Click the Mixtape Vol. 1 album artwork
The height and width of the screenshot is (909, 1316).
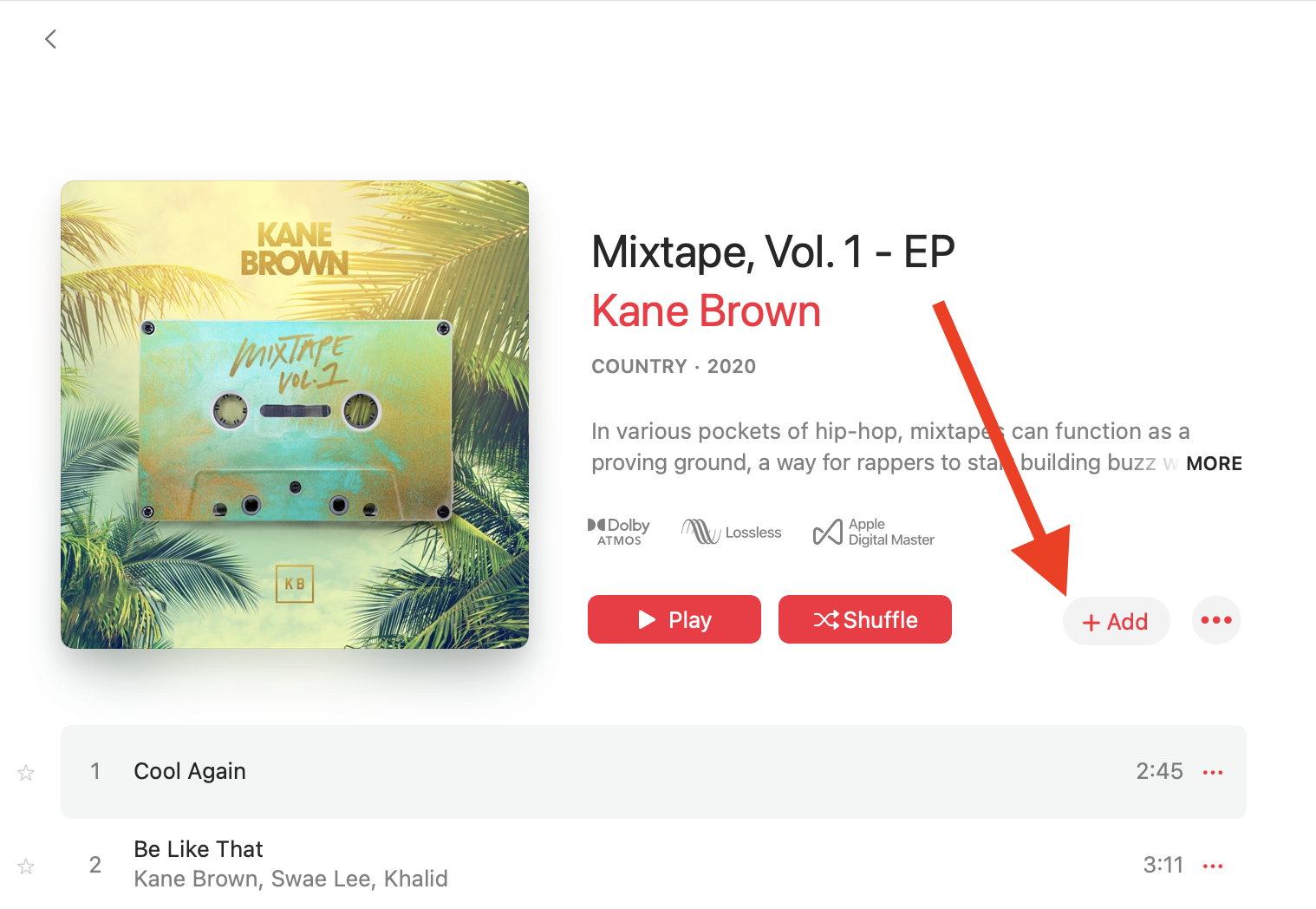(x=295, y=415)
